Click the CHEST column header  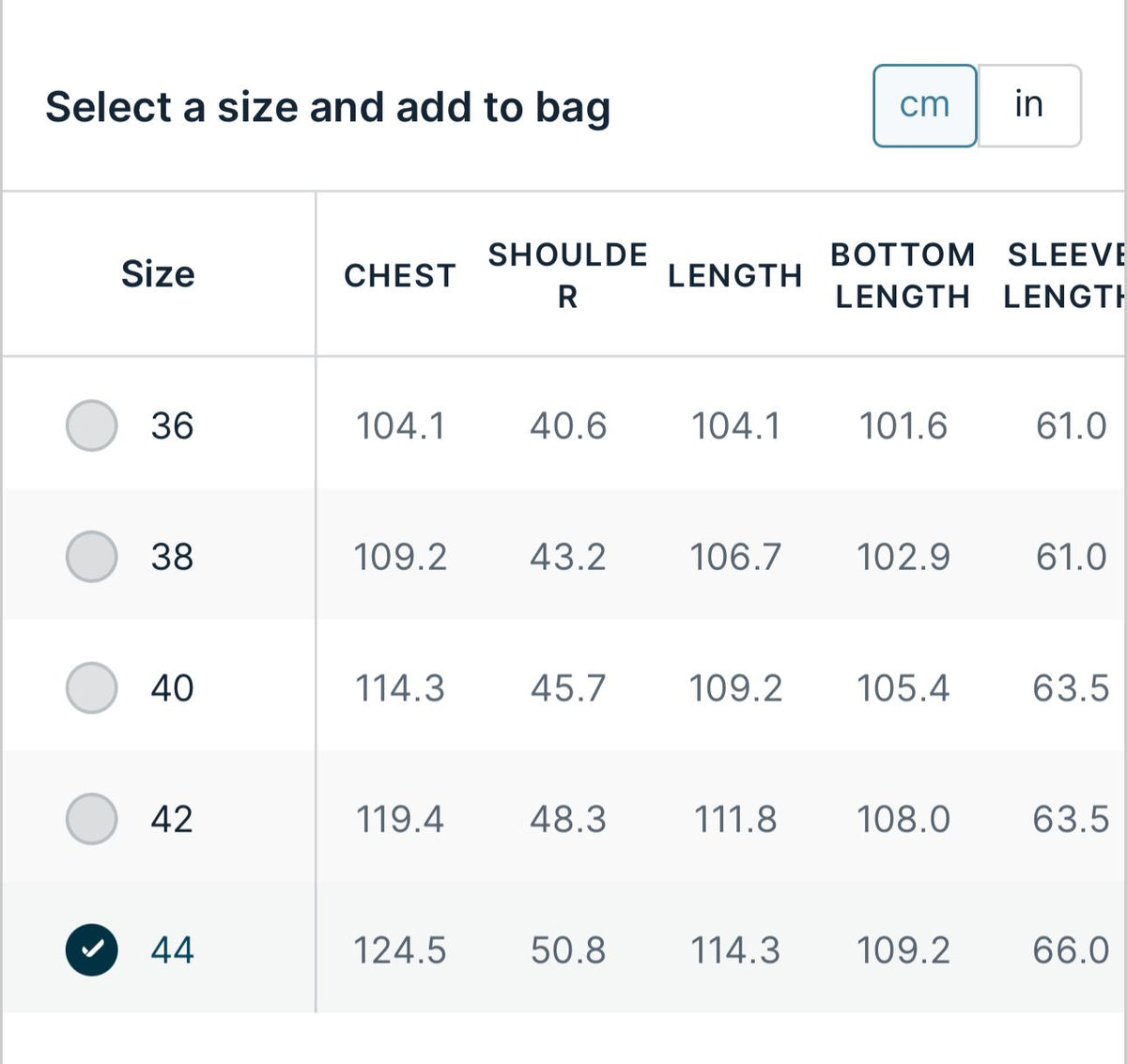pyautogui.click(x=400, y=275)
